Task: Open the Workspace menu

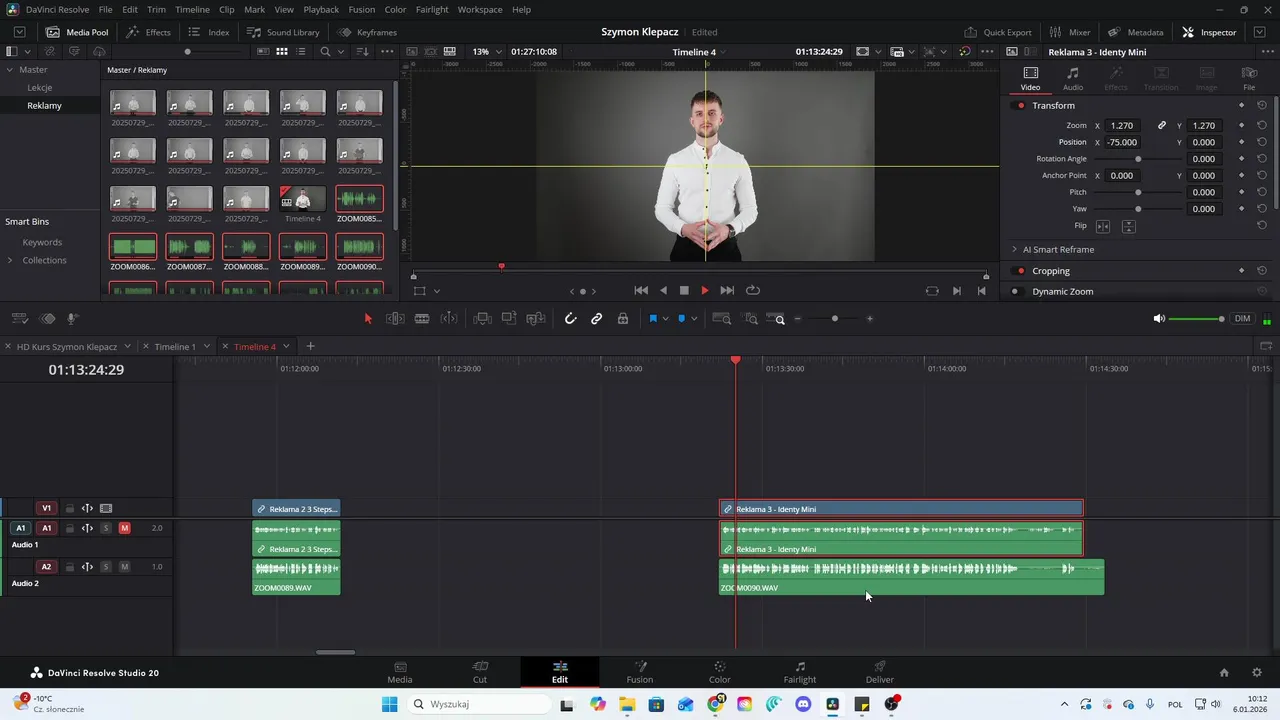Action: coord(480,9)
